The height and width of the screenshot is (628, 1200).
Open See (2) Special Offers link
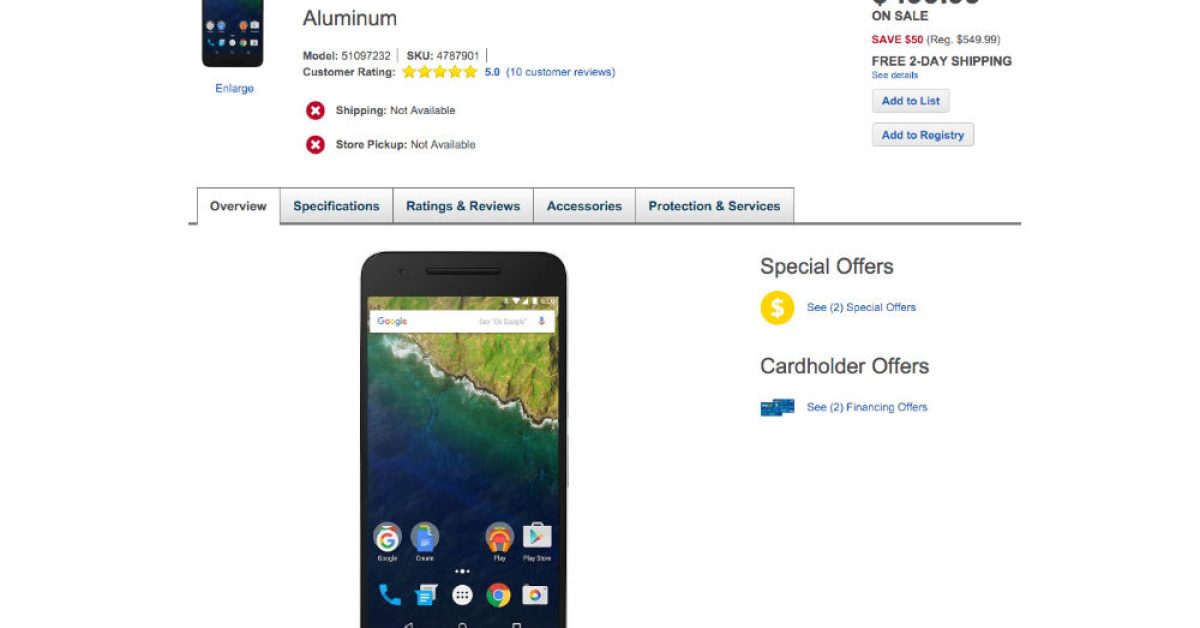coord(861,307)
